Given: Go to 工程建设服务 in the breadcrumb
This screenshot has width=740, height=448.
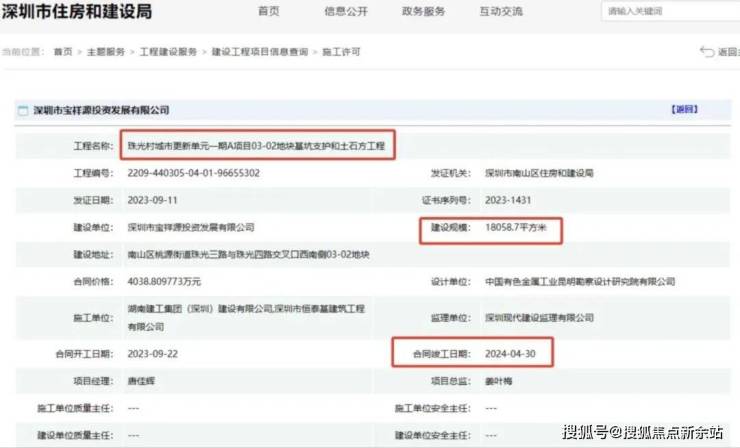Looking at the screenshot, I should point(168,52).
